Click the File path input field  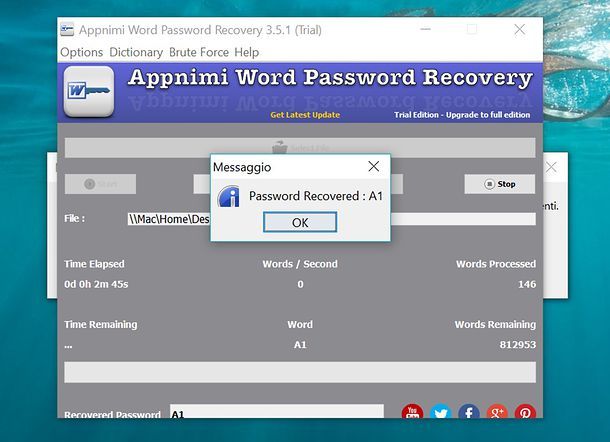point(331,219)
